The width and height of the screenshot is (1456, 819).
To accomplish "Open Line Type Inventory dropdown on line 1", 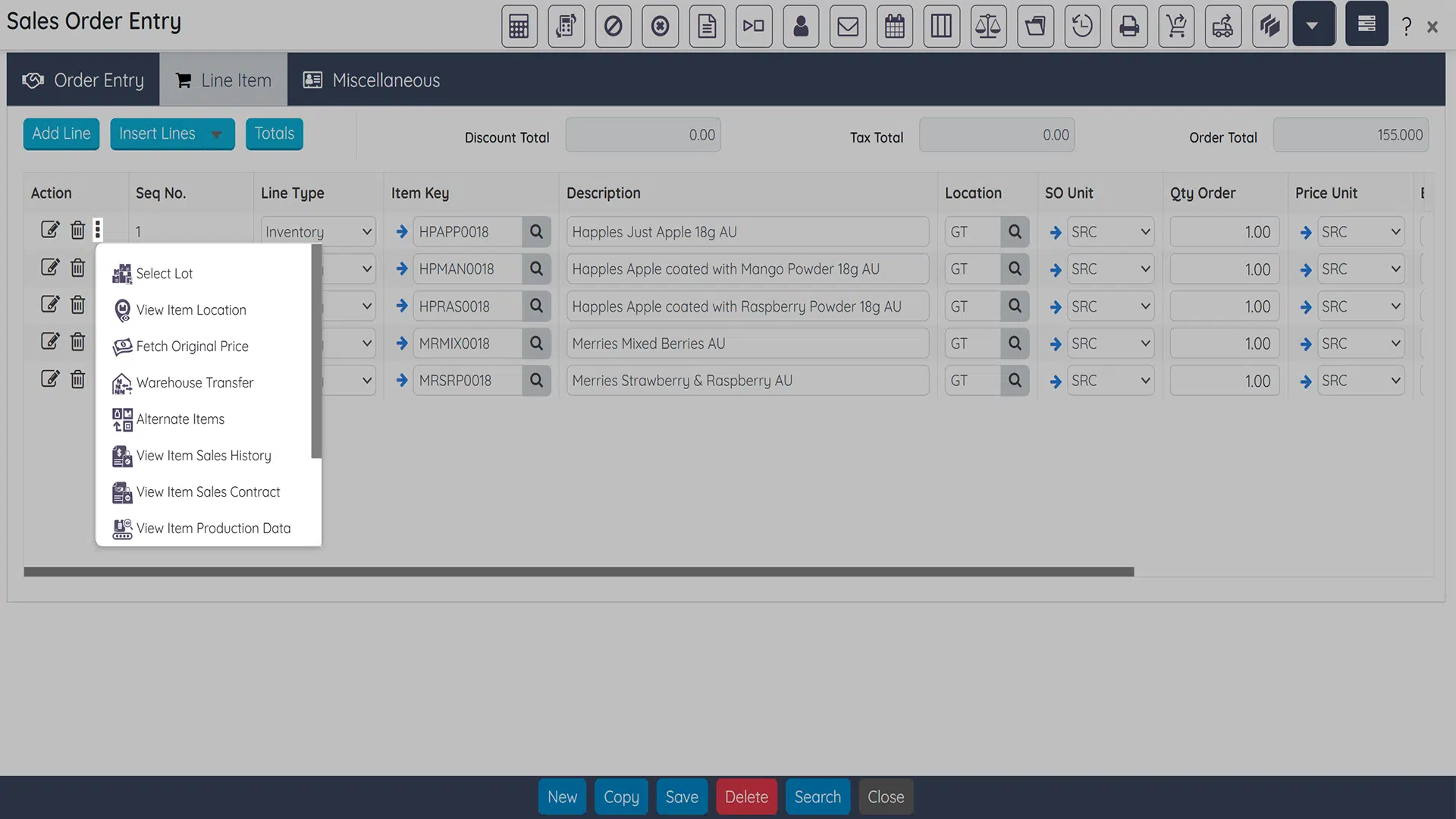I will [x=318, y=232].
